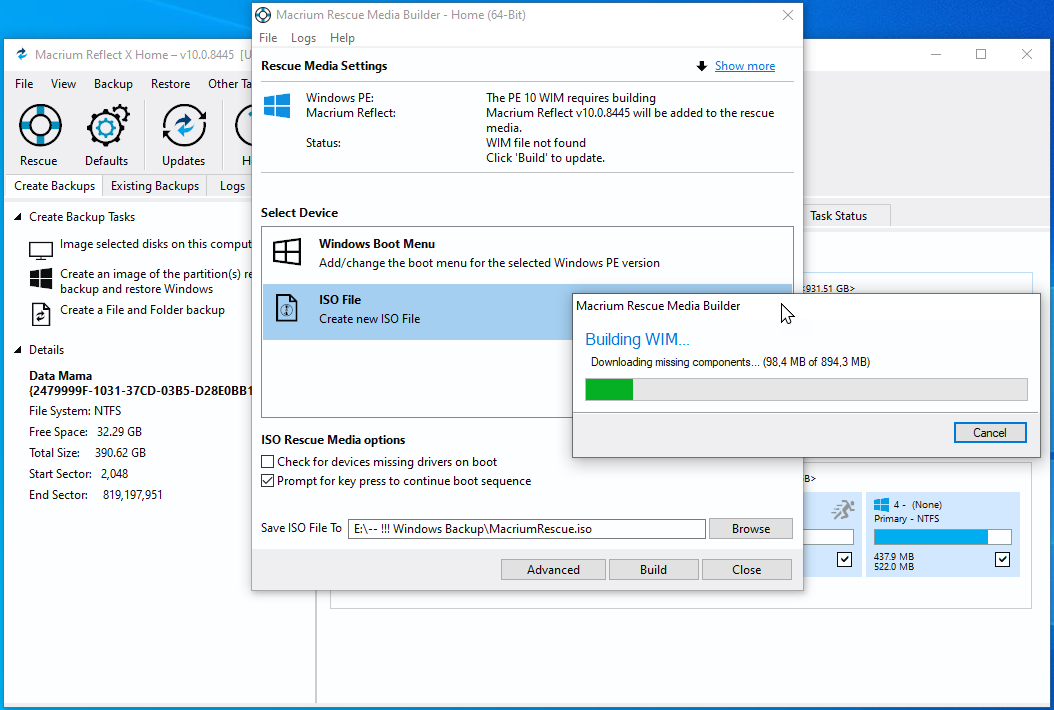
Task: Click the Total Size 390.62 GB value
Action: coord(120,452)
